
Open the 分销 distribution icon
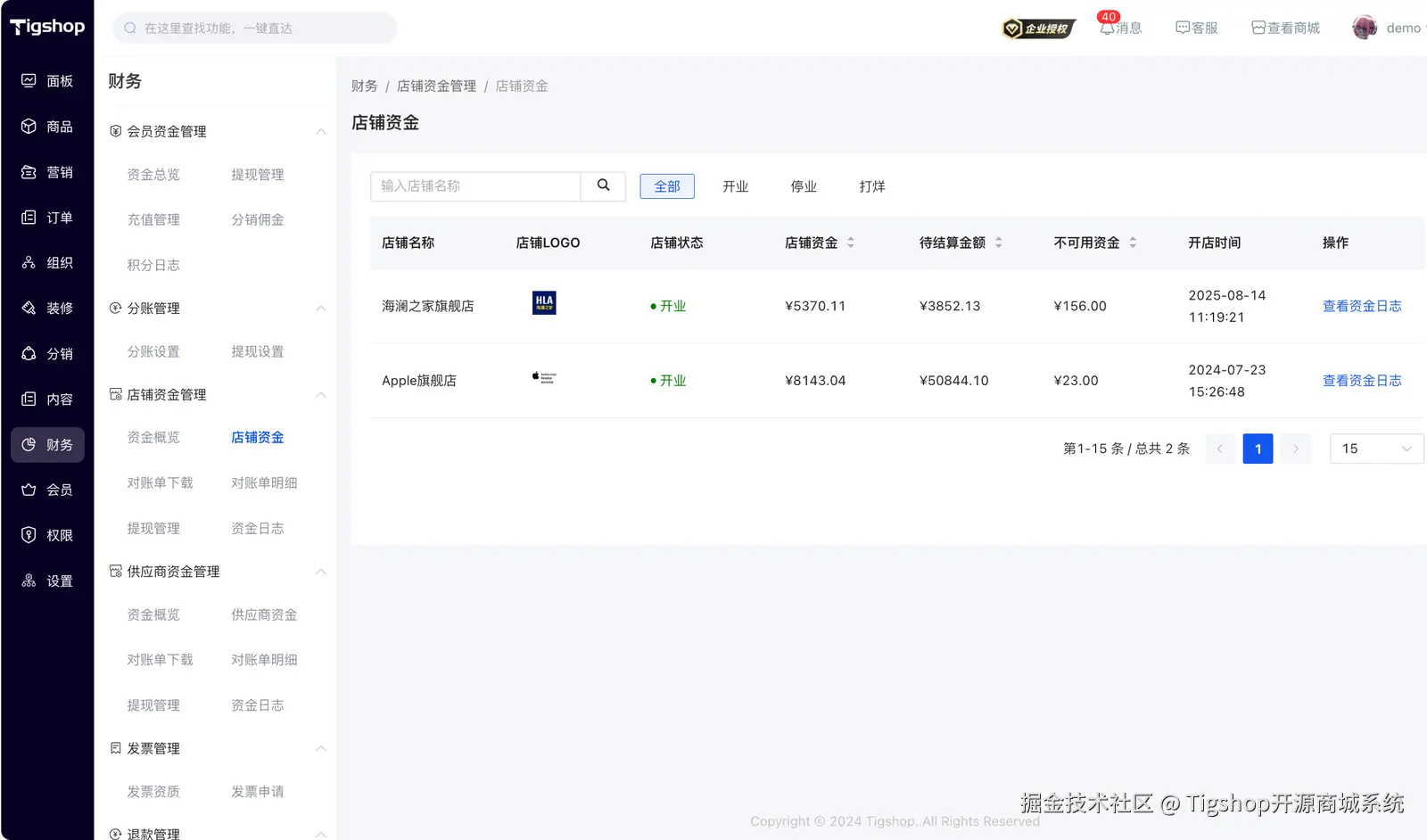point(29,354)
